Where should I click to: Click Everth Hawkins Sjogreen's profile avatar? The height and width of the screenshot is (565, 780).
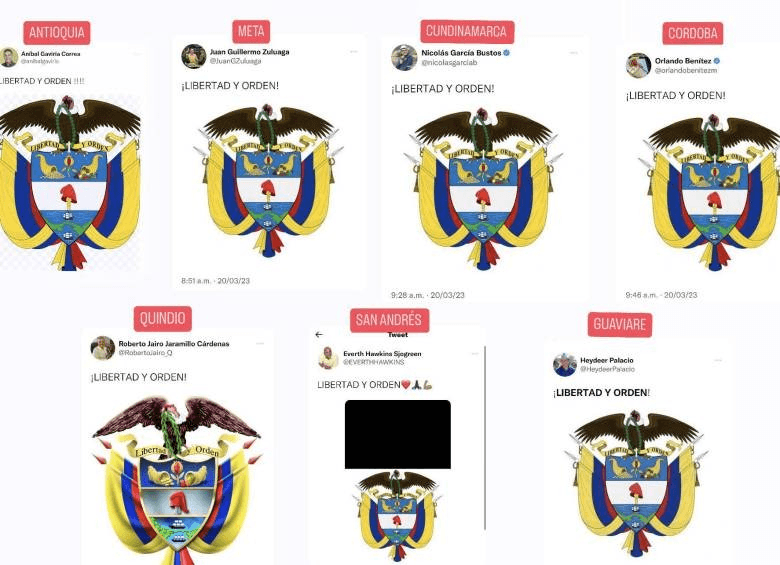tap(328, 358)
